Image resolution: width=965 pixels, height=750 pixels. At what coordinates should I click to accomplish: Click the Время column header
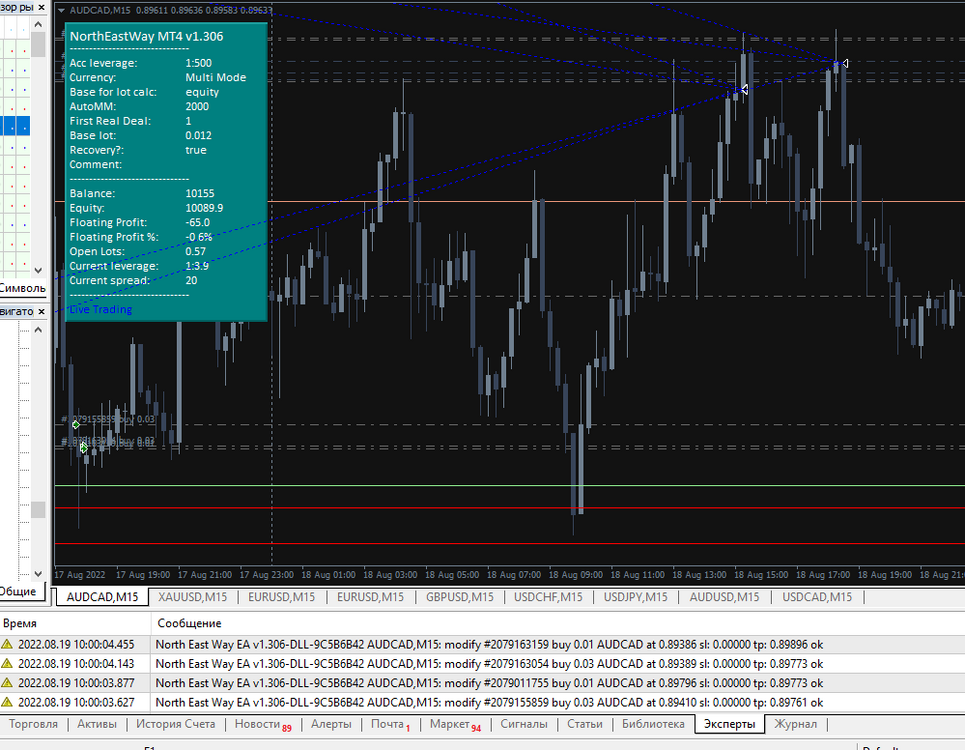pyautogui.click(x=20, y=623)
